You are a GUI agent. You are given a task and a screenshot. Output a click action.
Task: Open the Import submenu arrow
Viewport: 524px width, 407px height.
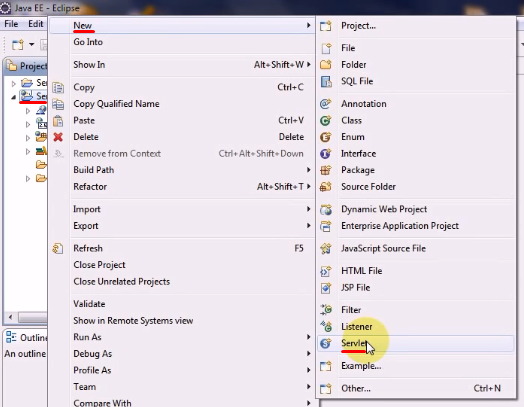(309, 209)
